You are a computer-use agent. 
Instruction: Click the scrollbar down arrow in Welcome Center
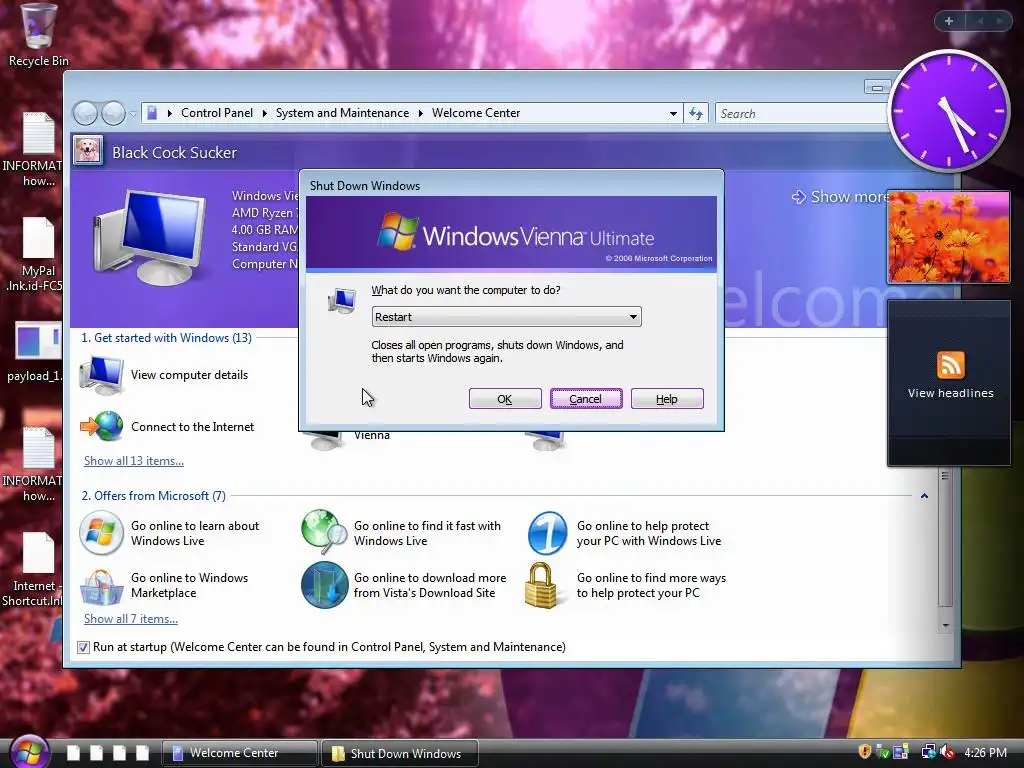point(946,626)
